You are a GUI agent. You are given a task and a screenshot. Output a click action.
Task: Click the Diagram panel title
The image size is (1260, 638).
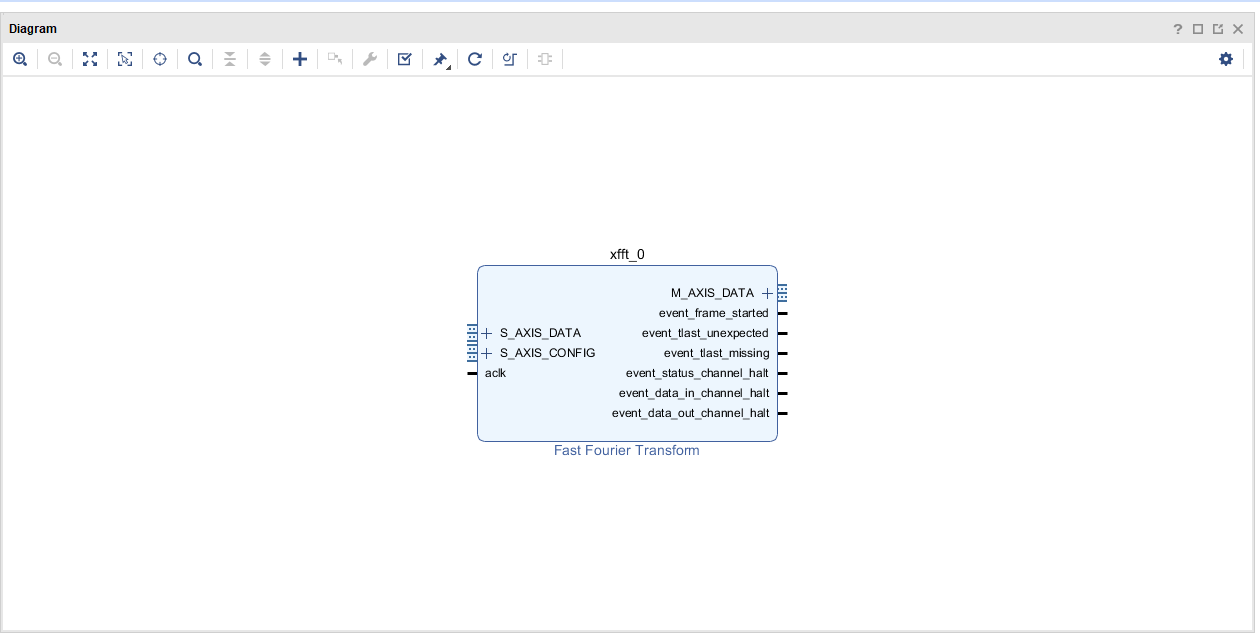tap(33, 29)
